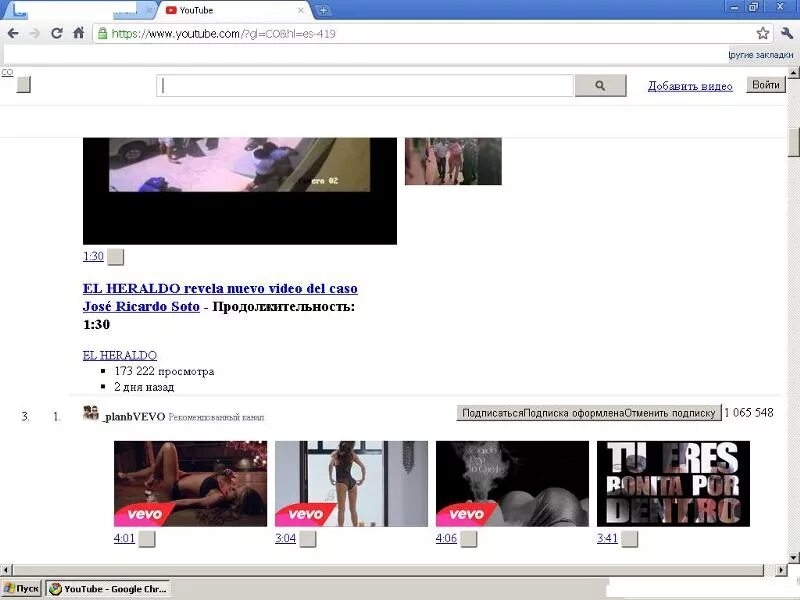Click the 1:30 duration link
Image resolution: width=800 pixels, height=600 pixels.
tap(93, 256)
